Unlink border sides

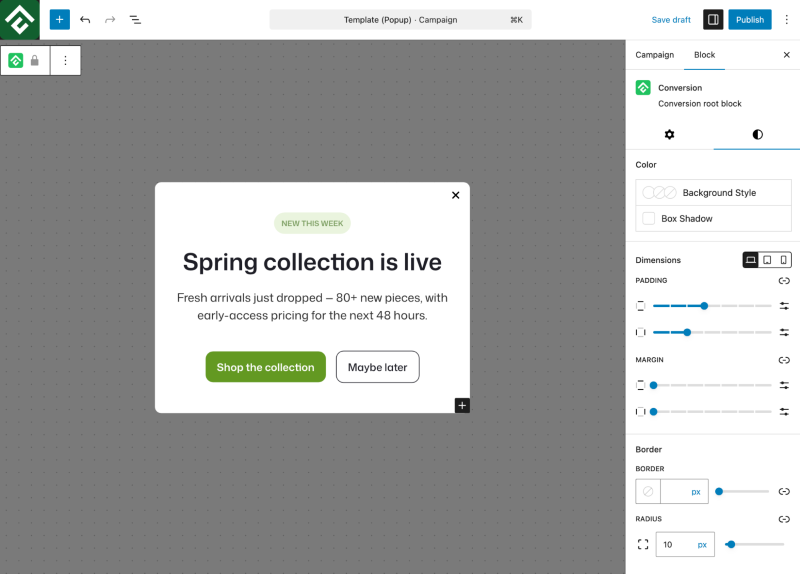click(x=784, y=491)
